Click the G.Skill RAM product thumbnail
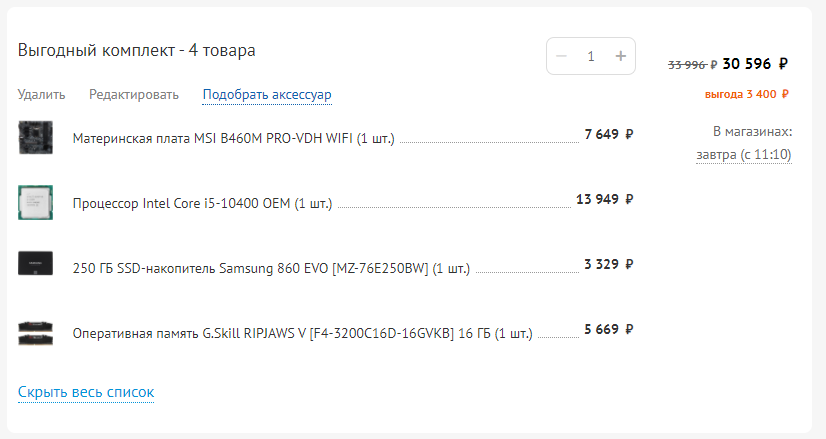The height and width of the screenshot is (439, 826). click(x=35, y=332)
